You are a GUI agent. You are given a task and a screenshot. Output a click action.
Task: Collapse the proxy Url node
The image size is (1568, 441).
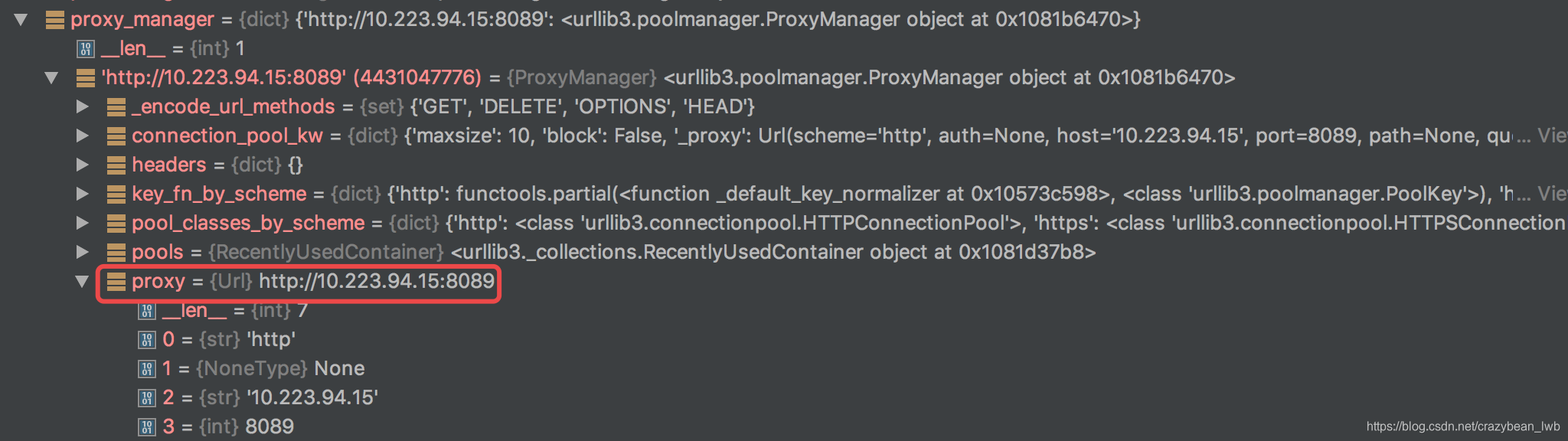click(x=83, y=281)
